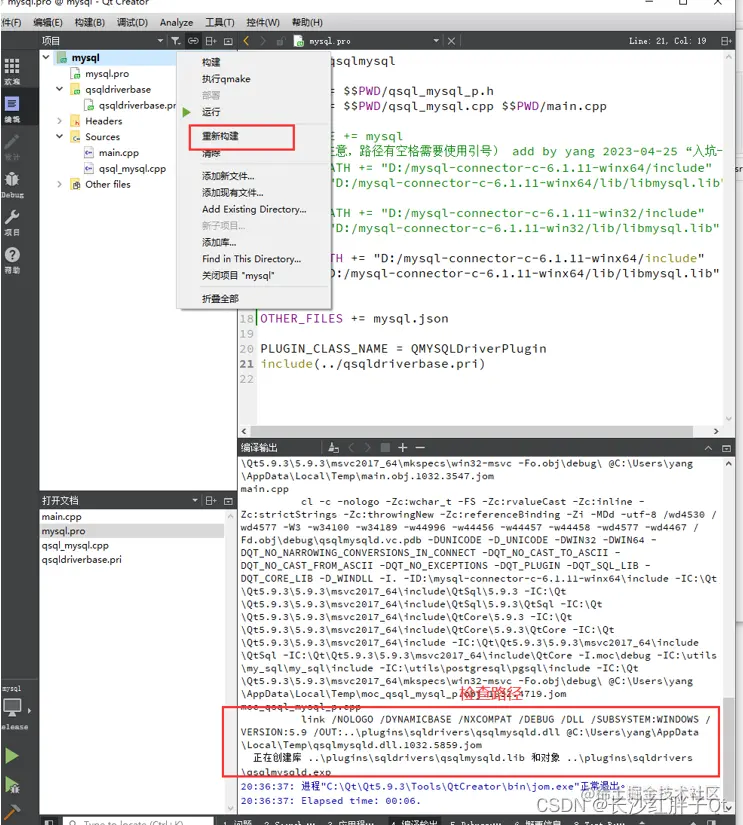Maximize the compile output pane icon
Screen dimensions: 743x825
tap(726, 448)
